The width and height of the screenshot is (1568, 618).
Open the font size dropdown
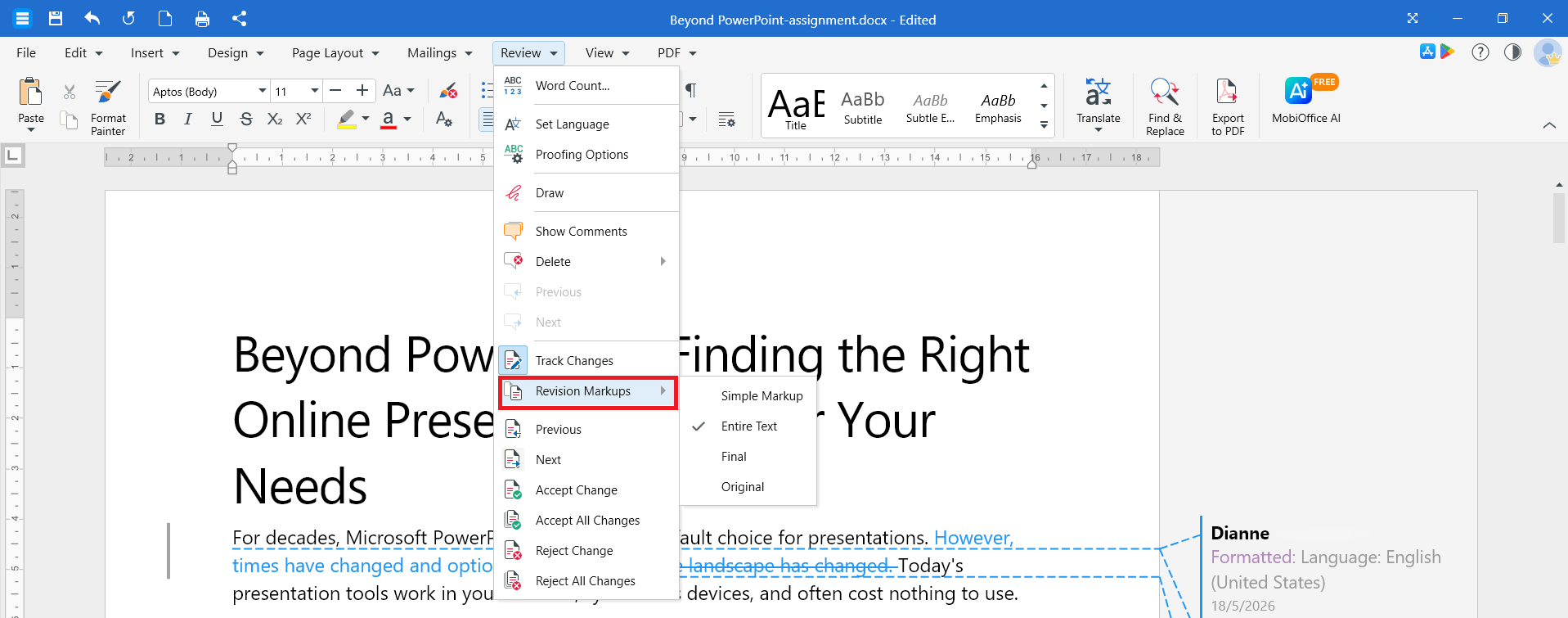pos(314,91)
